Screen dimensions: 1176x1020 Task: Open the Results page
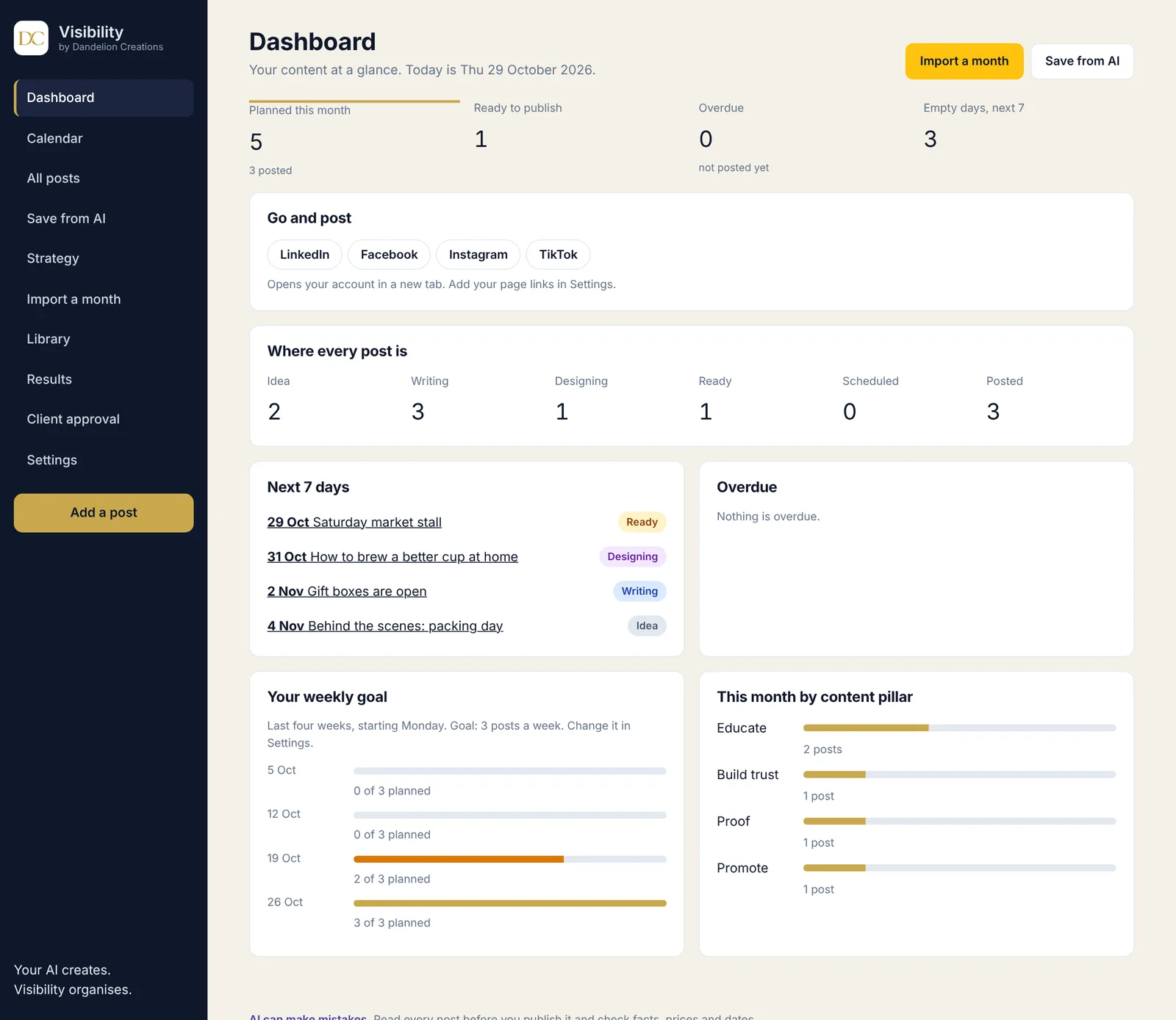(x=104, y=379)
